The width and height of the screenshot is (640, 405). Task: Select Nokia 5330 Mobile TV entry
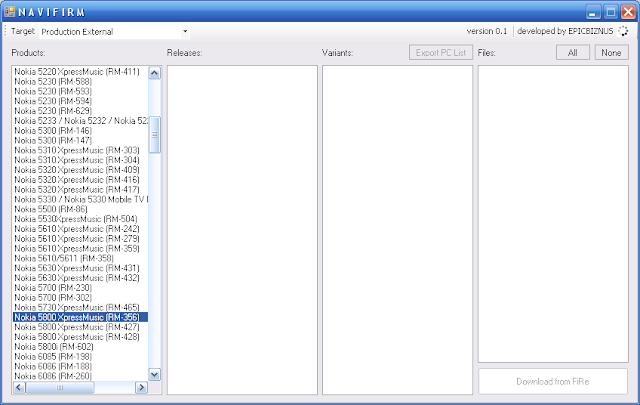pos(80,199)
